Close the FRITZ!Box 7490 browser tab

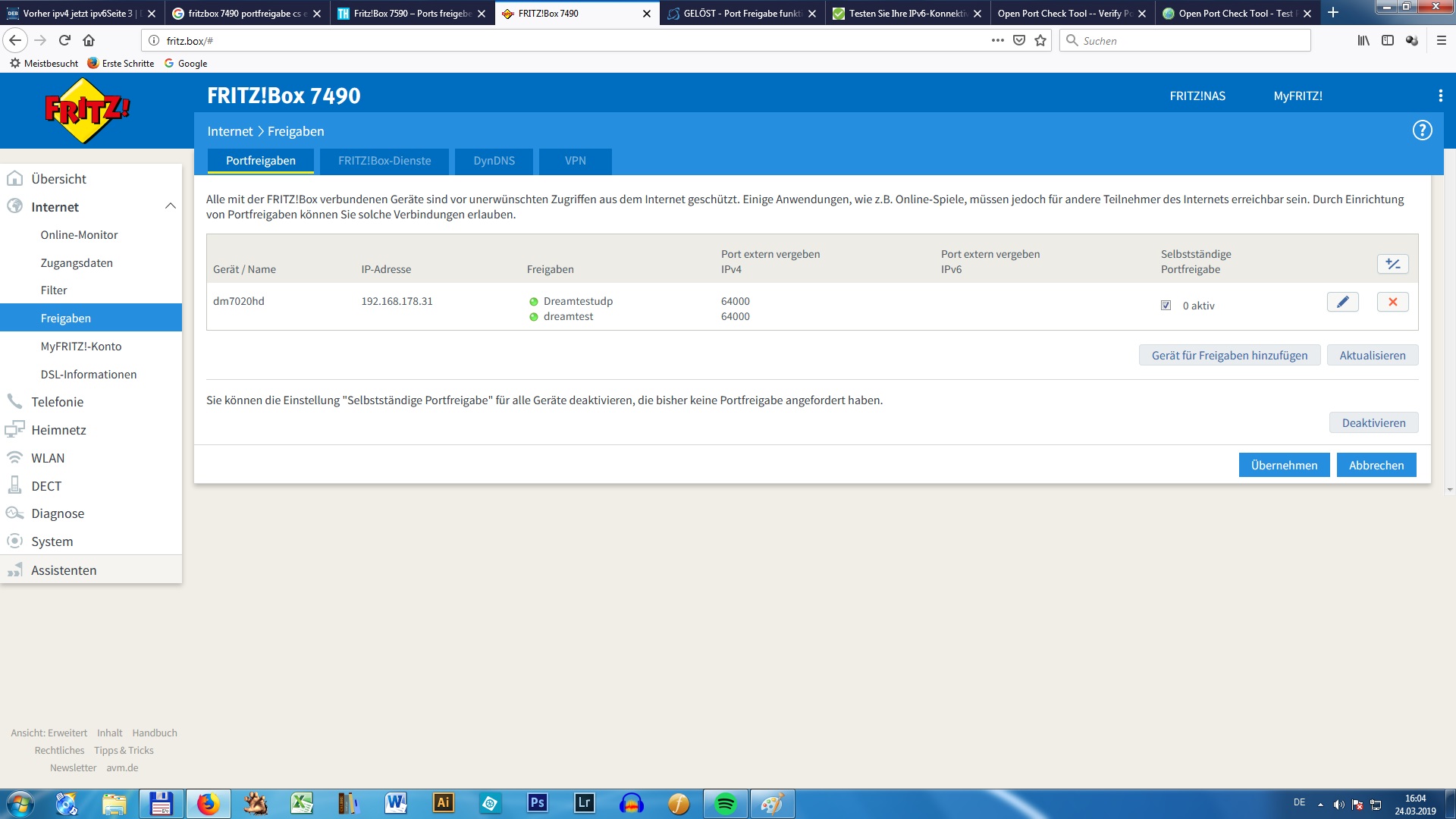[646, 13]
